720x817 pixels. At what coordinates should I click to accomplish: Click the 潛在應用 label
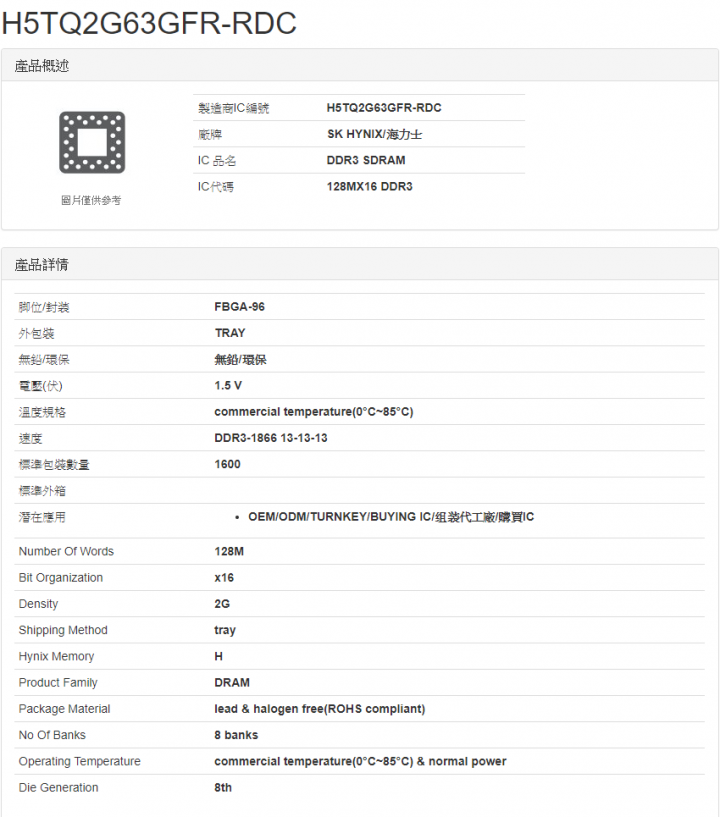[x=42, y=517]
